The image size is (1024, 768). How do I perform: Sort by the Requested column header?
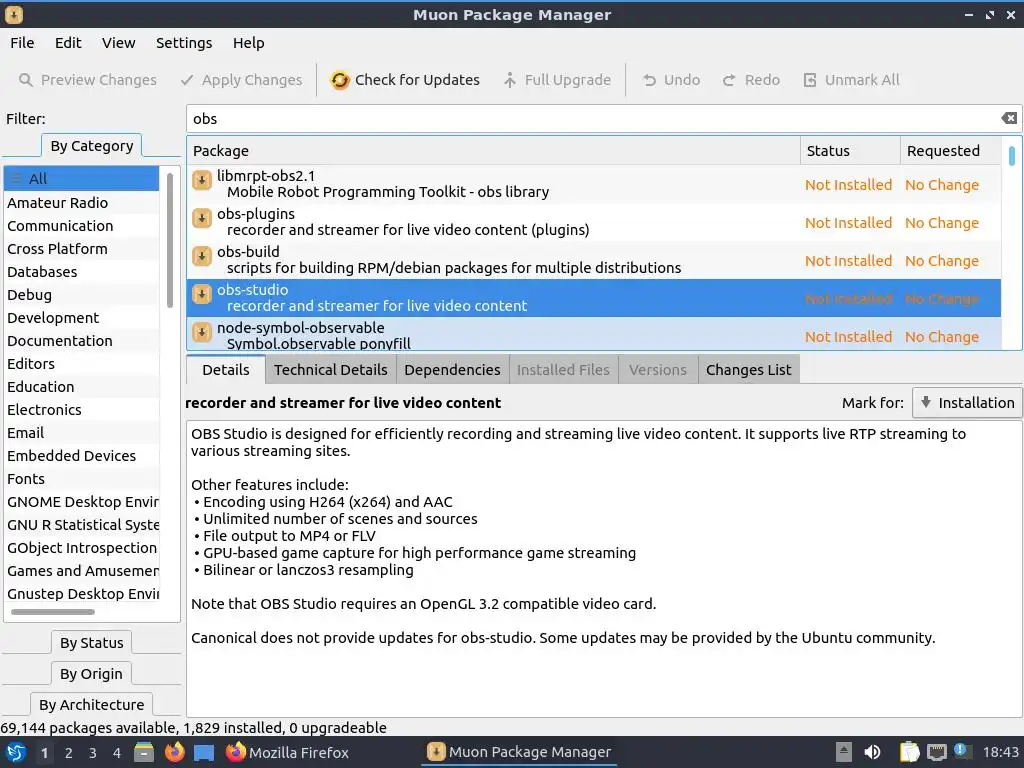(x=950, y=151)
